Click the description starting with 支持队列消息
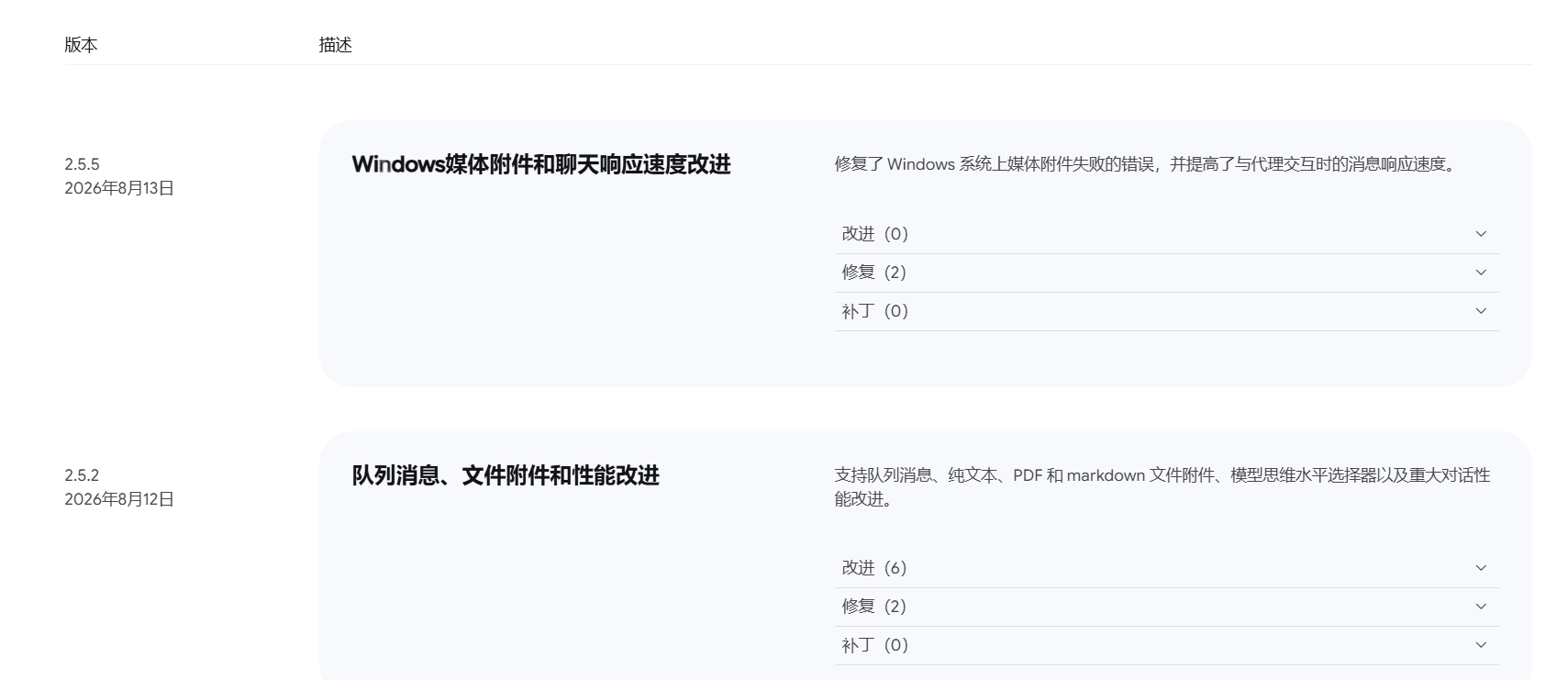The width and height of the screenshot is (1568, 680). [x=1162, y=487]
